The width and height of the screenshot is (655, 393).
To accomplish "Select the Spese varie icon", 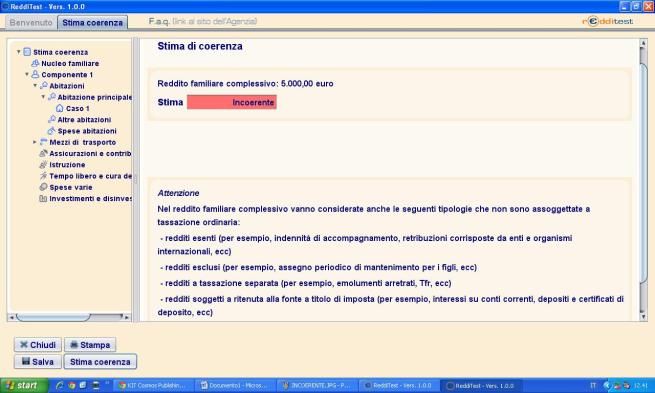I will click(x=43, y=187).
